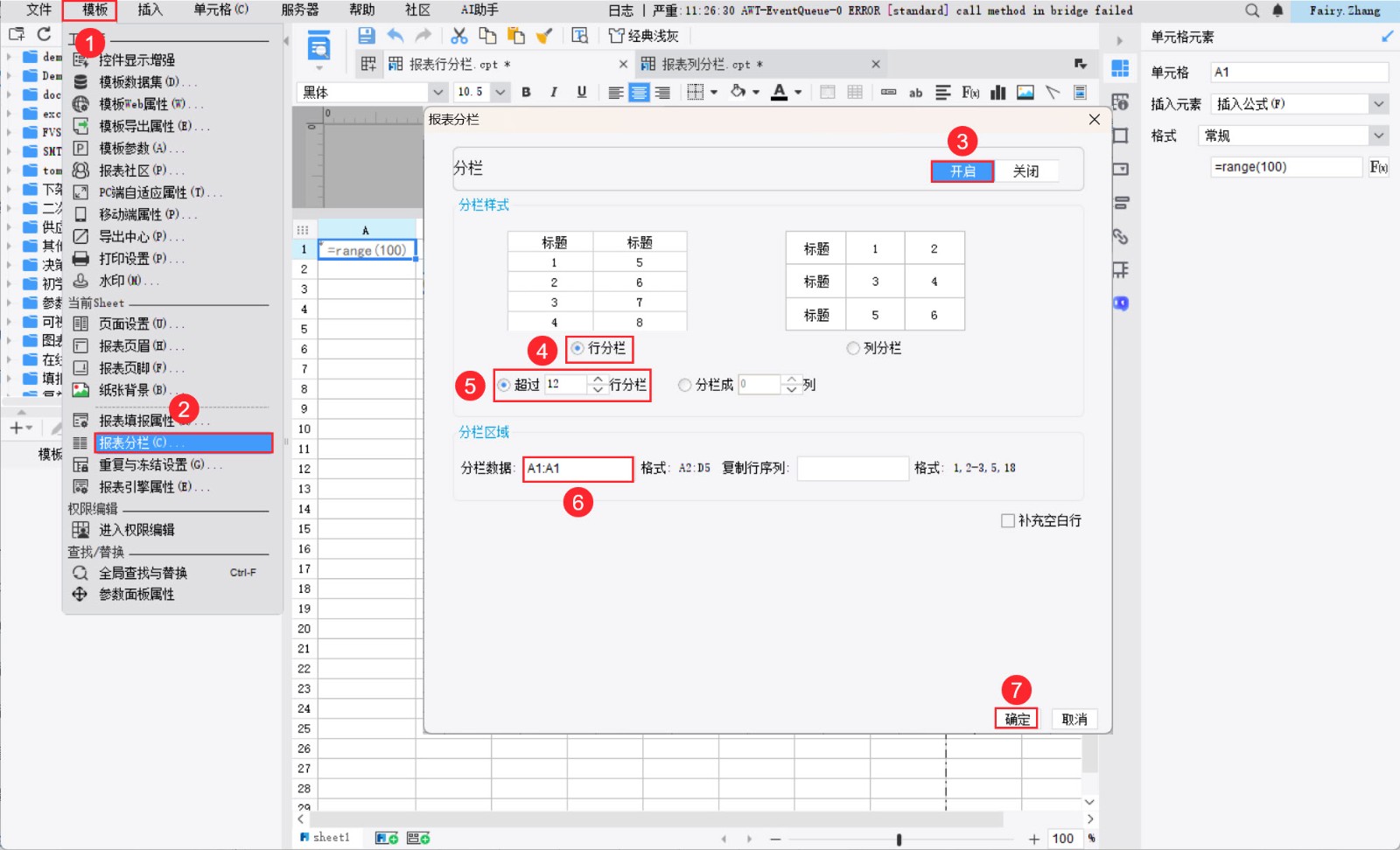This screenshot has height=850, width=1400.
Task: Expand the font color dropdown arrow
Action: click(x=798, y=93)
